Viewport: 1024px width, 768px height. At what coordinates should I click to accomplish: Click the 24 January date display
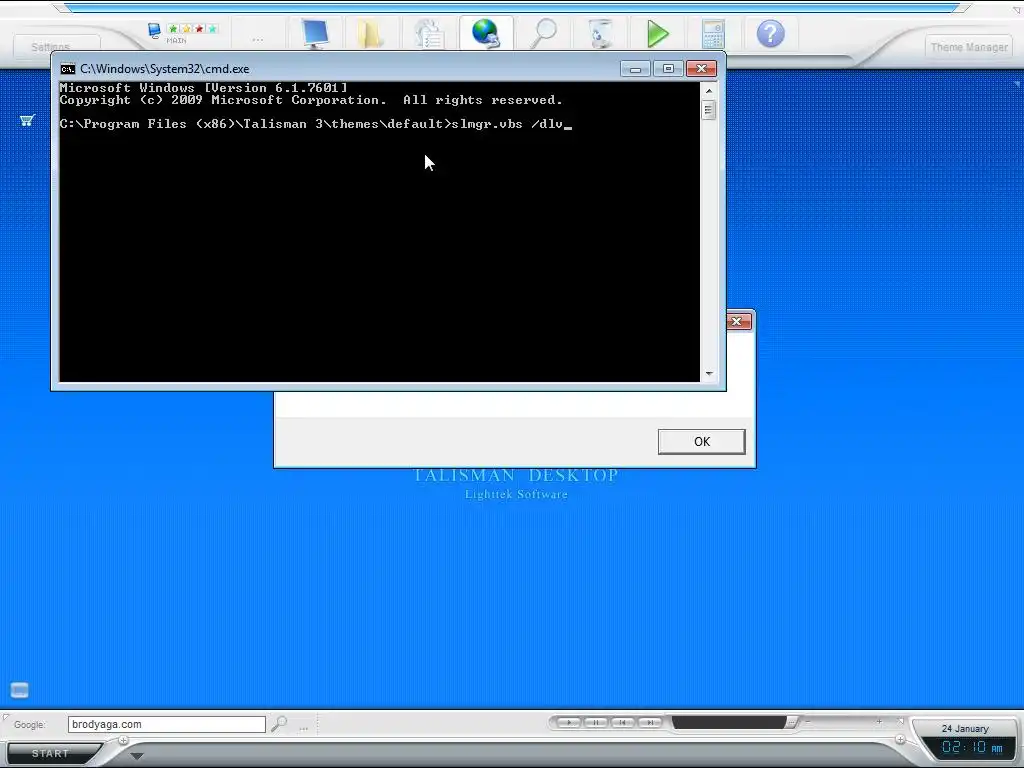pos(965,728)
